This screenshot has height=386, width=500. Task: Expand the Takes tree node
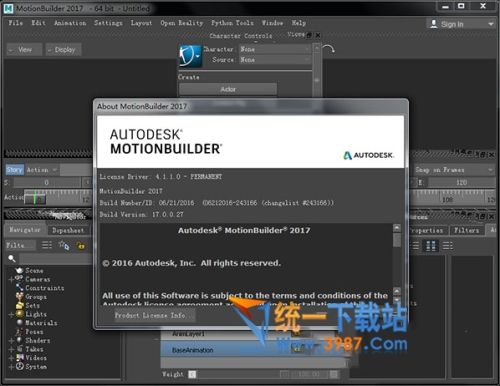coord(11,349)
